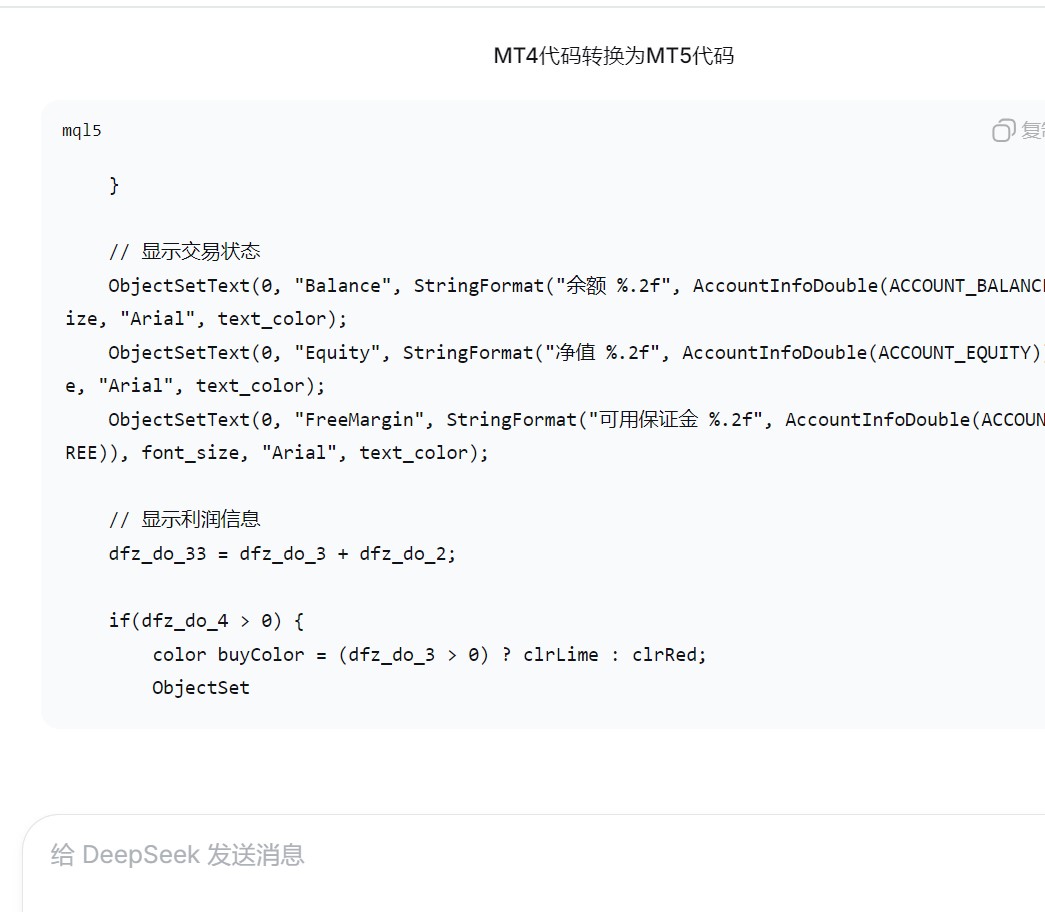Select the FreeMargin ObjectSetText line

tap(400, 419)
